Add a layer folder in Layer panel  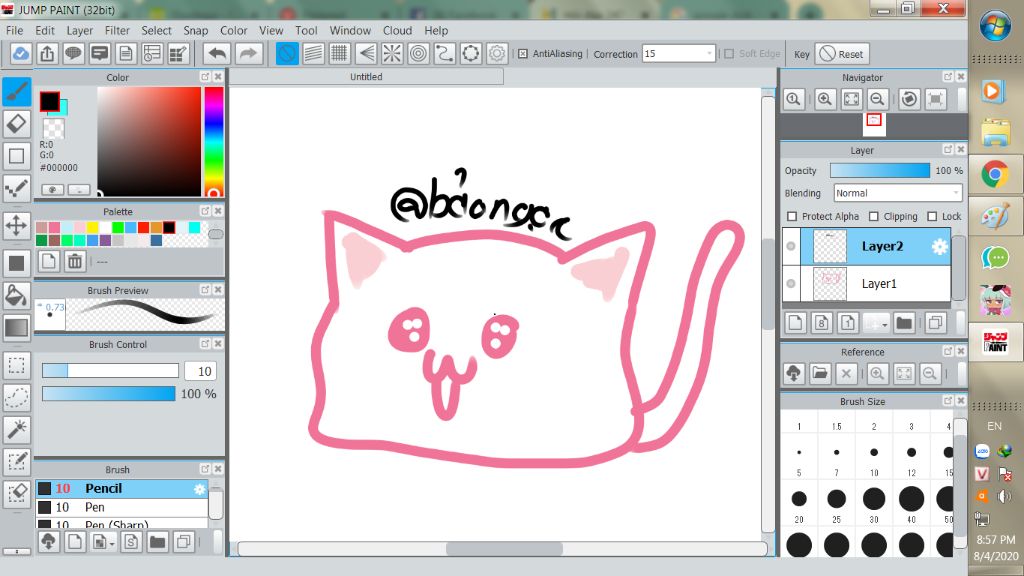(904, 322)
